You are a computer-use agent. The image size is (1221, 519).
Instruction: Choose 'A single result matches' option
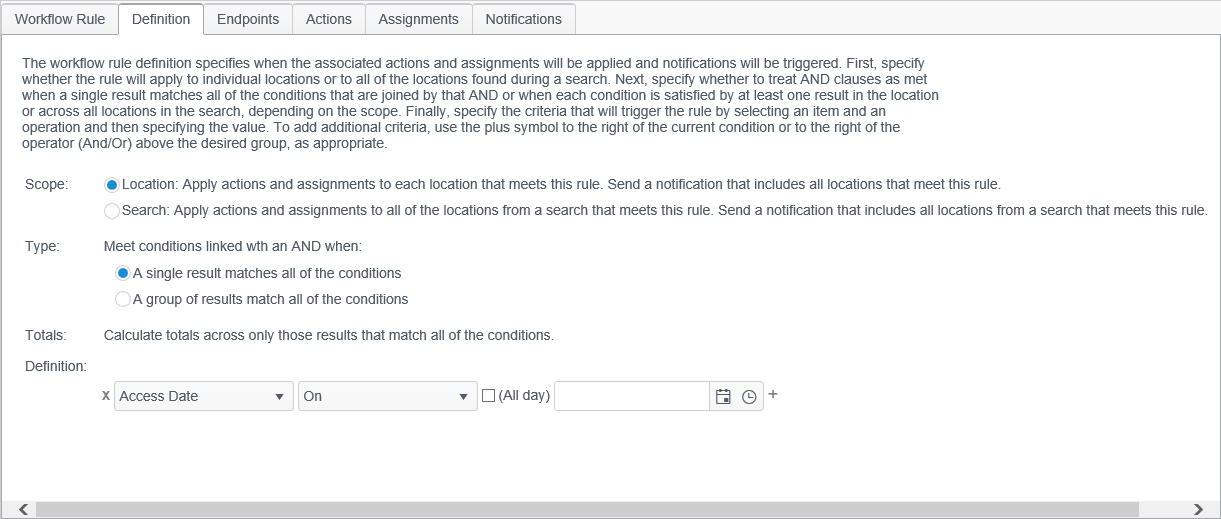point(123,273)
